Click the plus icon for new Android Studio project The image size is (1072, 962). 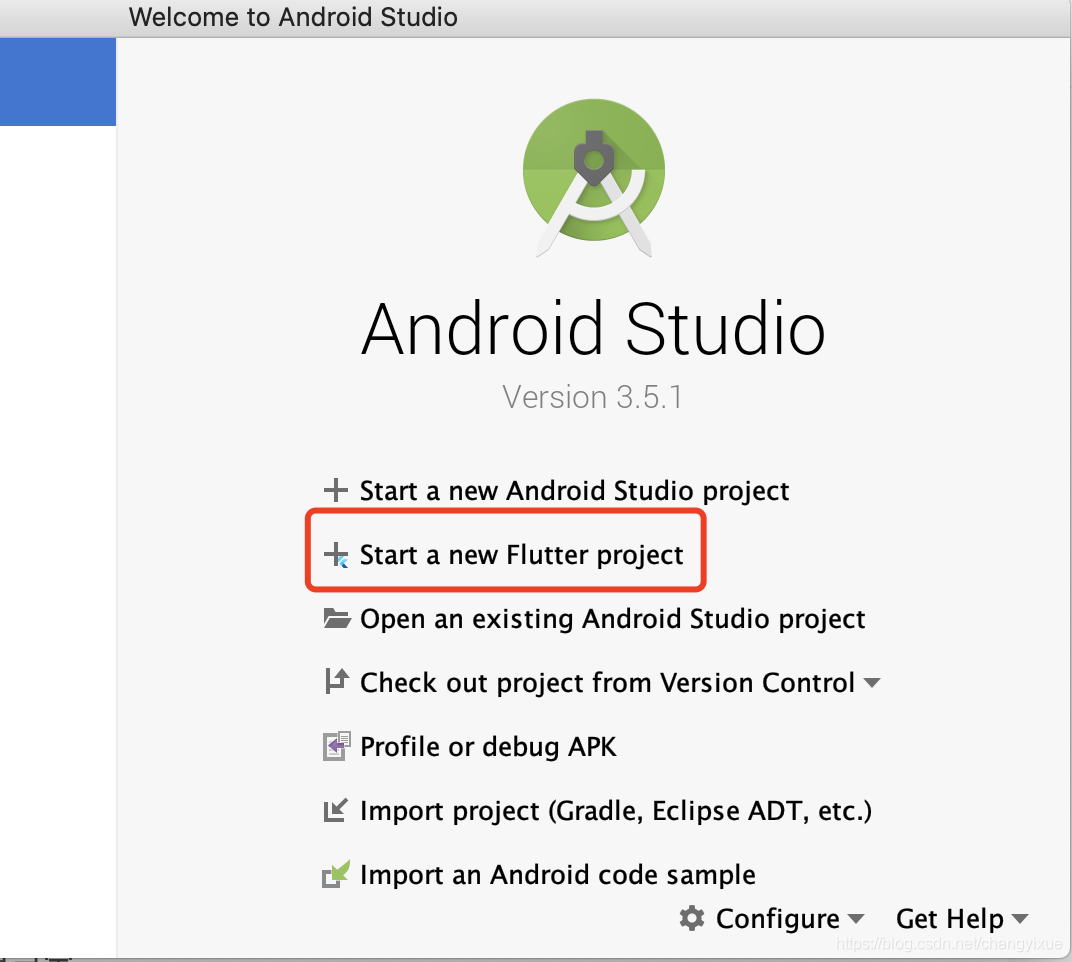pyautogui.click(x=336, y=490)
